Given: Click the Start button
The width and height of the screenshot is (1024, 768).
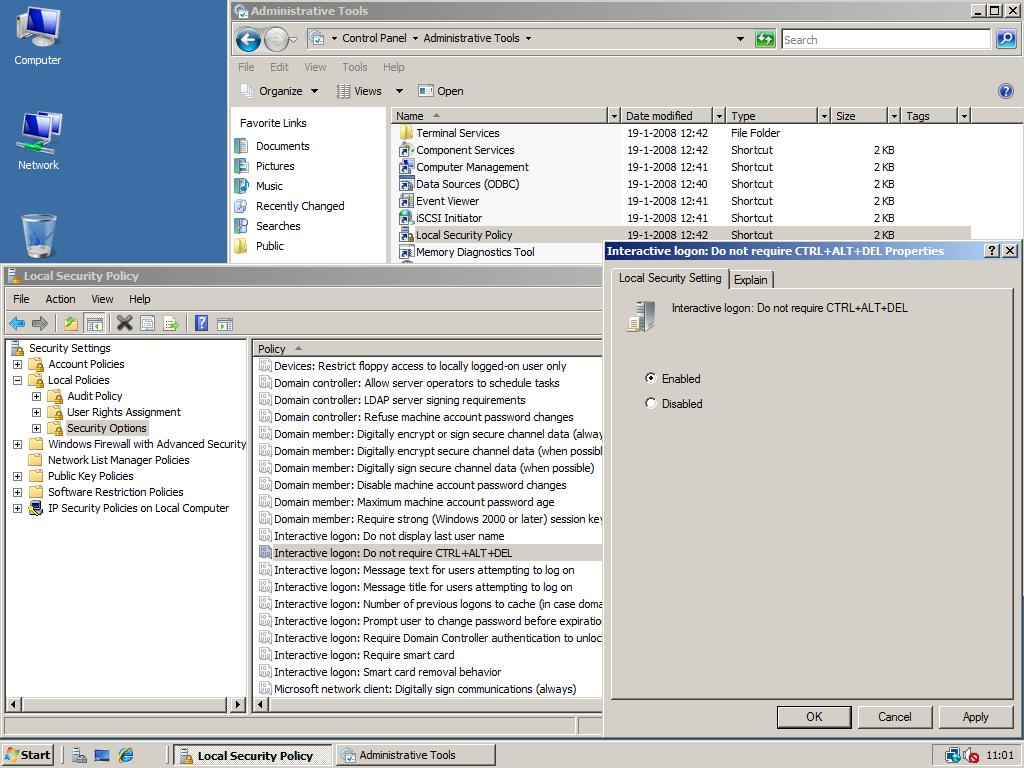Looking at the screenshot, I should click(28, 755).
